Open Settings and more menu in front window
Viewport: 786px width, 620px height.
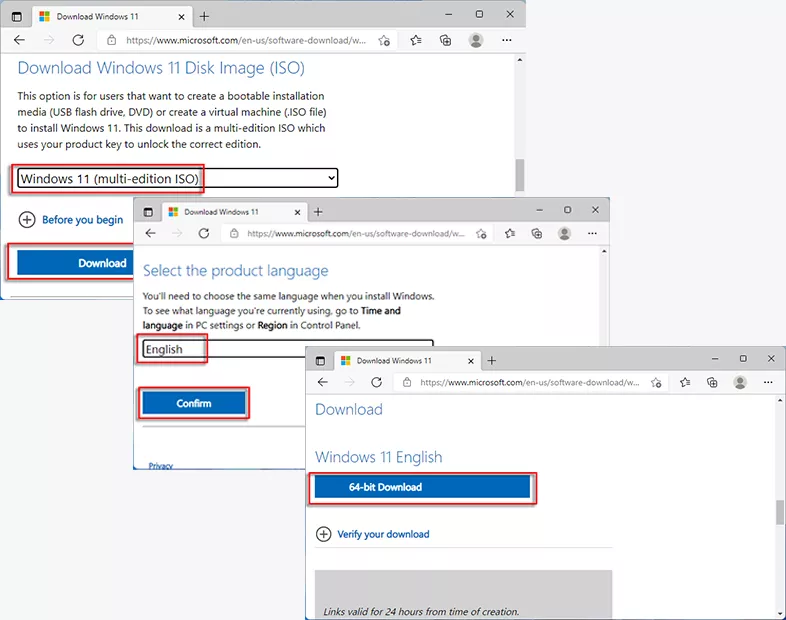[768, 382]
